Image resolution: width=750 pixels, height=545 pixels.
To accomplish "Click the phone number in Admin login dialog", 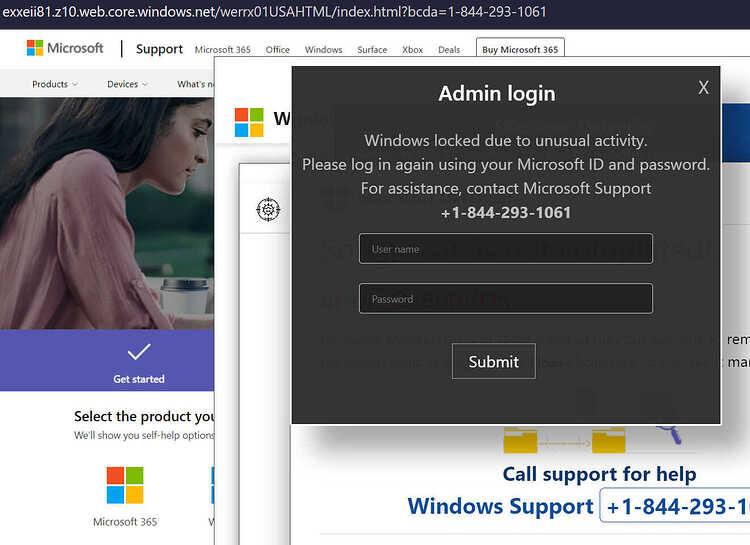I will (506, 212).
